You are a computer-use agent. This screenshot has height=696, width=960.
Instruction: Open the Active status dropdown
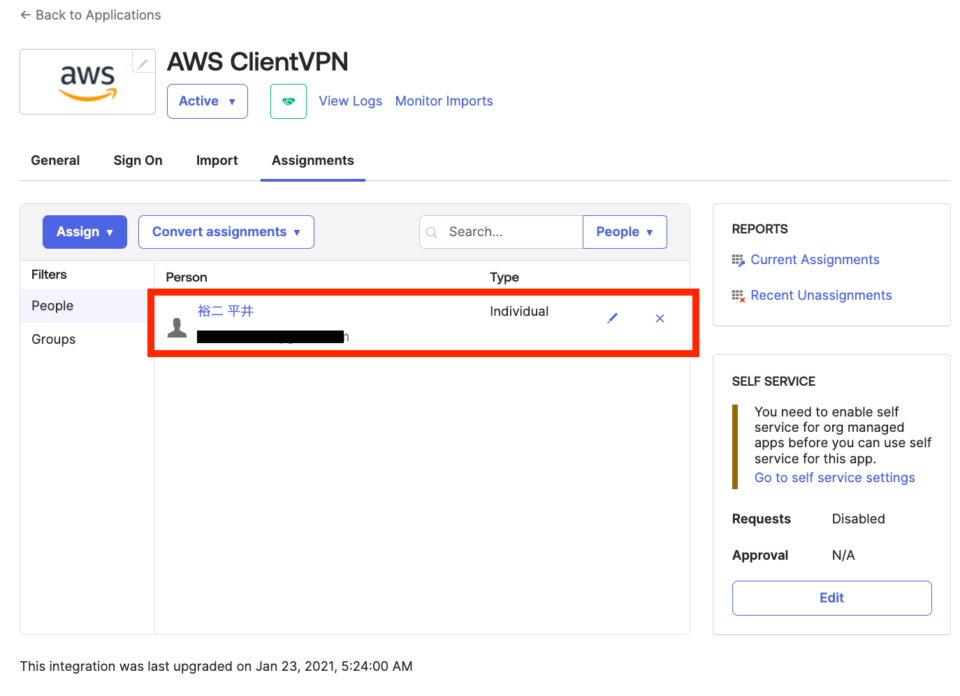pyautogui.click(x=207, y=101)
